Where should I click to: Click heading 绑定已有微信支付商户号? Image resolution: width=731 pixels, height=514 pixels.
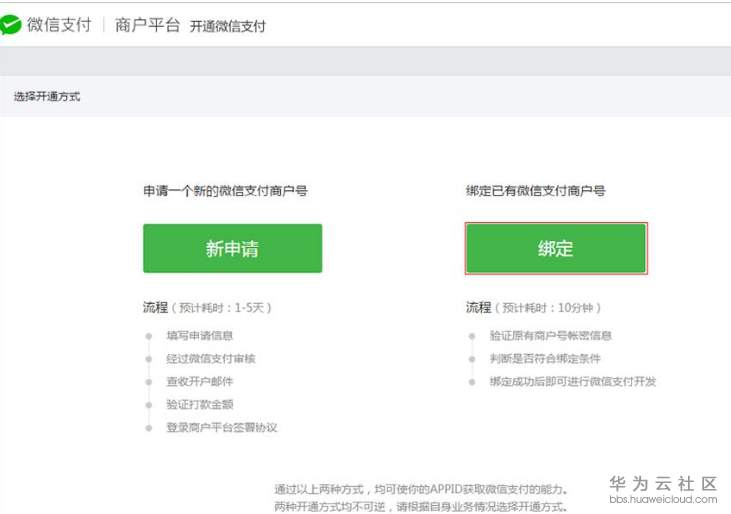tap(536, 191)
